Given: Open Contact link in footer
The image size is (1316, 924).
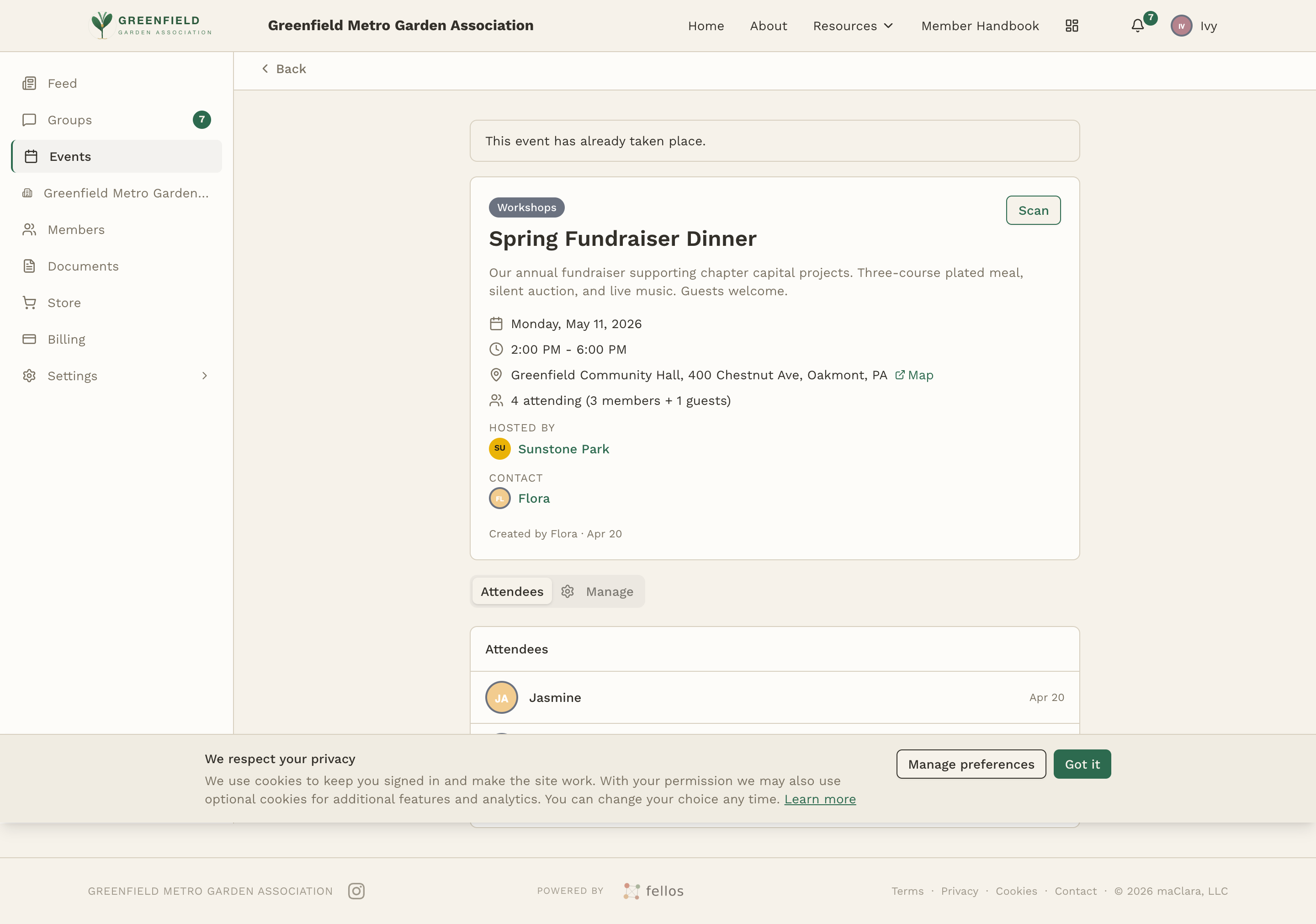Looking at the screenshot, I should (x=1075, y=891).
